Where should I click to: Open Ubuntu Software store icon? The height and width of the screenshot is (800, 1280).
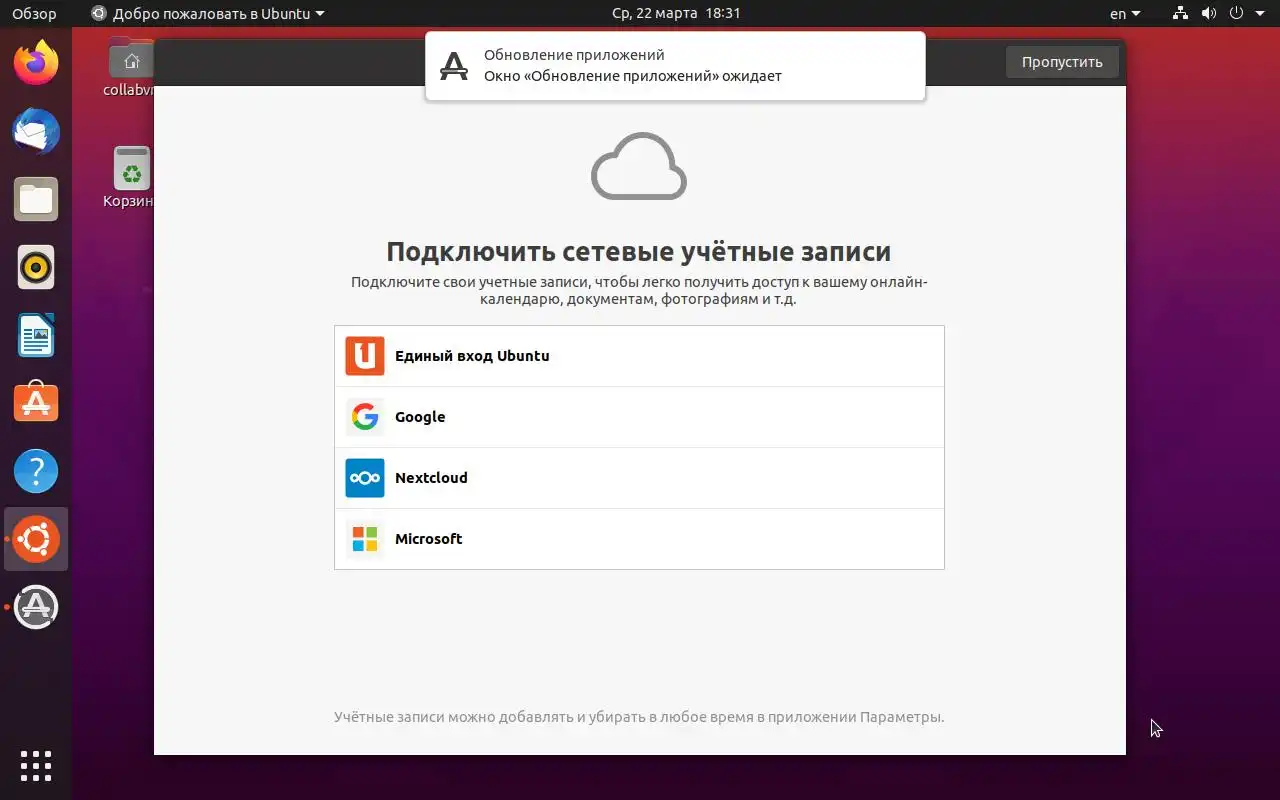pyautogui.click(x=36, y=403)
